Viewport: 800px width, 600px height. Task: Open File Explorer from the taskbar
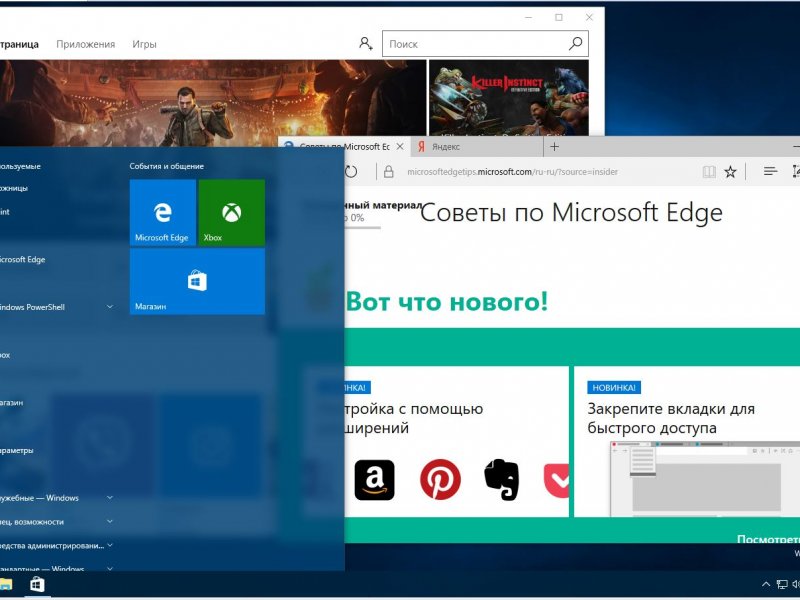point(6,585)
